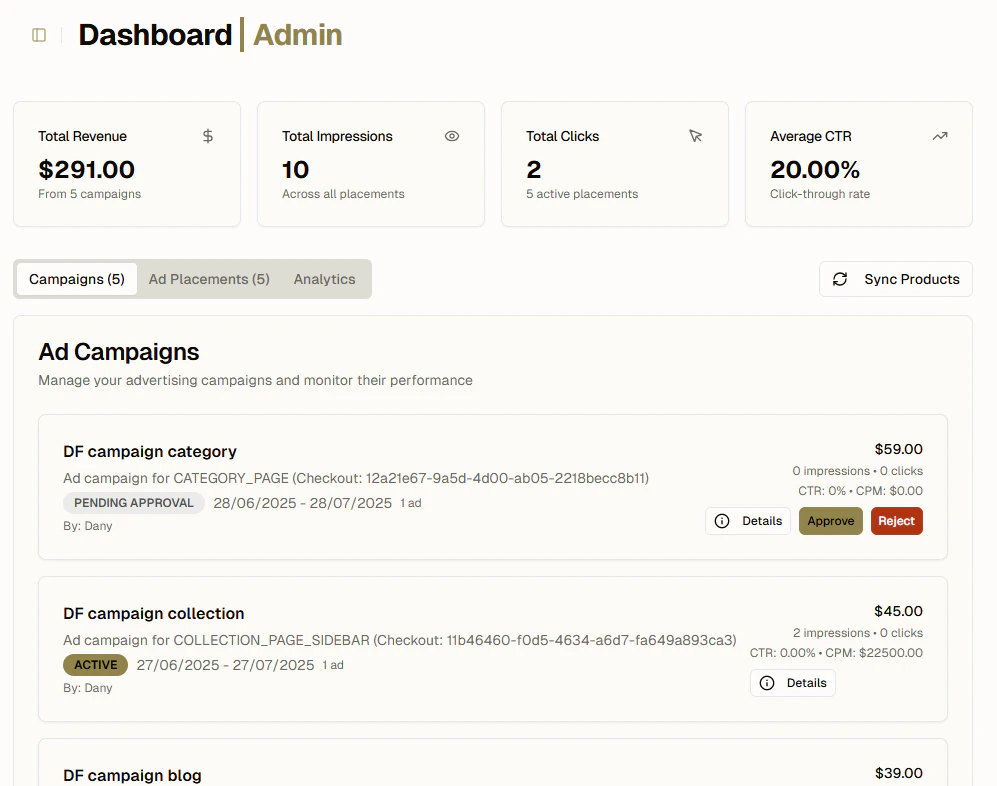997x786 pixels.
Task: Select the Analytics tab
Action: (324, 279)
